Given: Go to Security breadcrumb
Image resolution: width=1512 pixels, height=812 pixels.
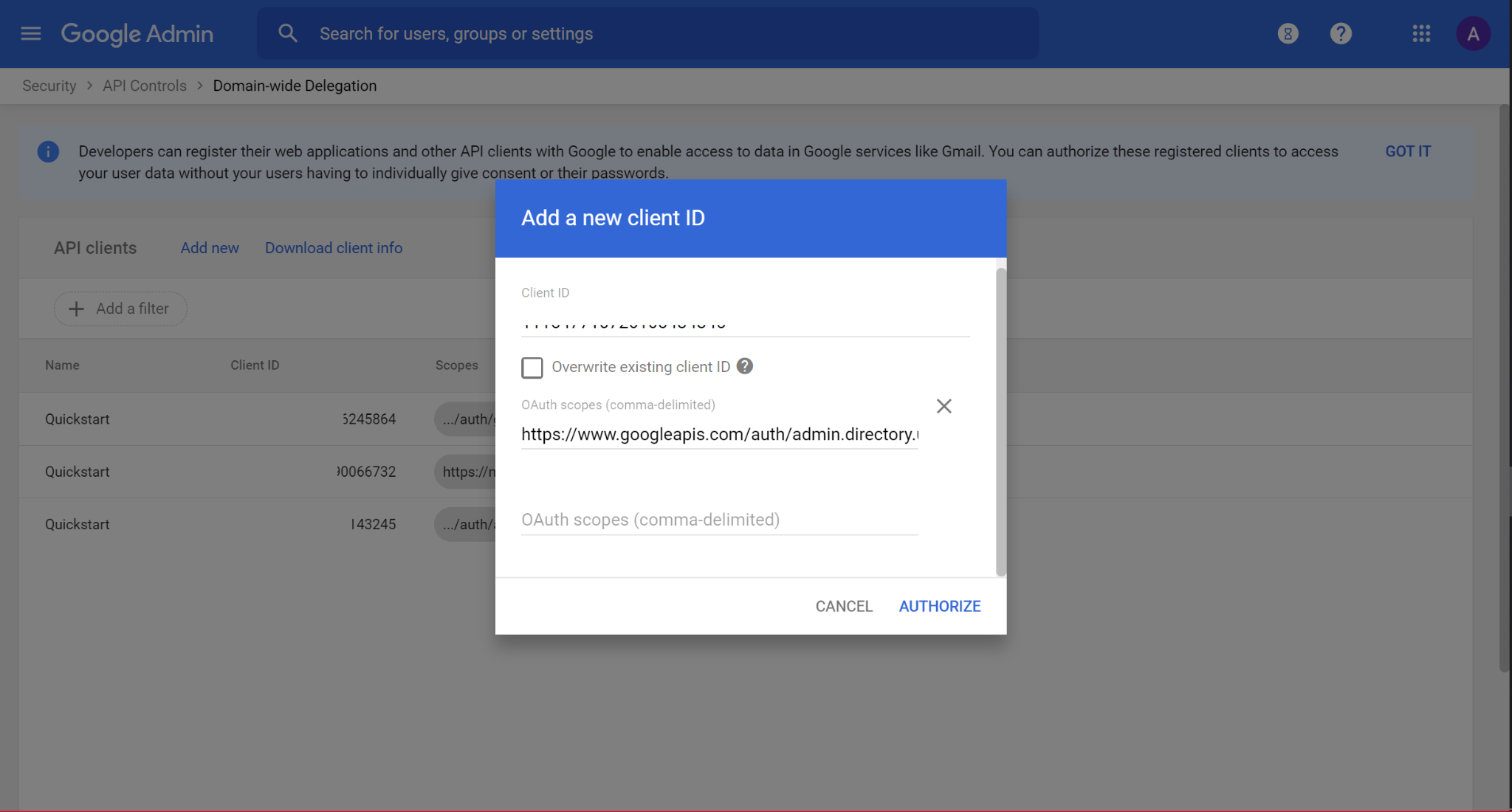Looking at the screenshot, I should pos(49,86).
